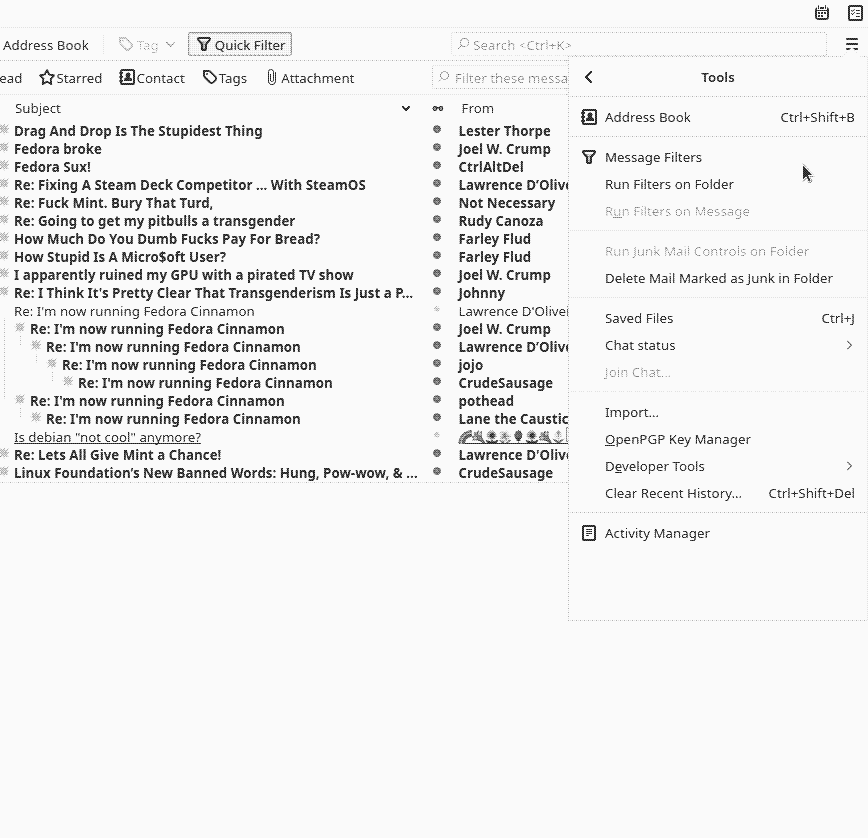Expand the Chat status submenu arrow
This screenshot has width=868, height=838.
[849, 346]
